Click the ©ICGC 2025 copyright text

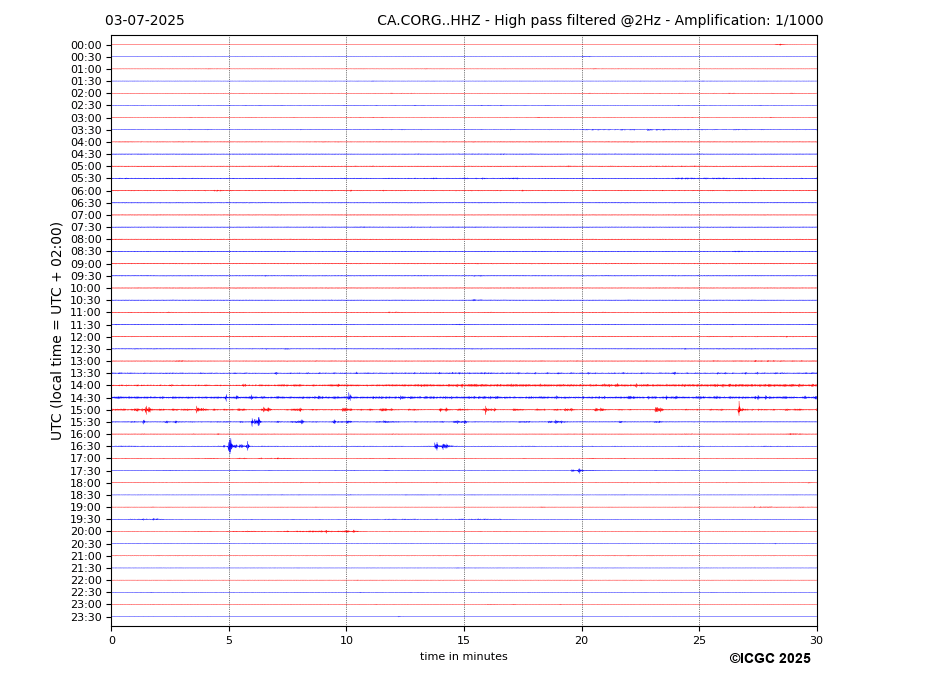click(x=770, y=659)
